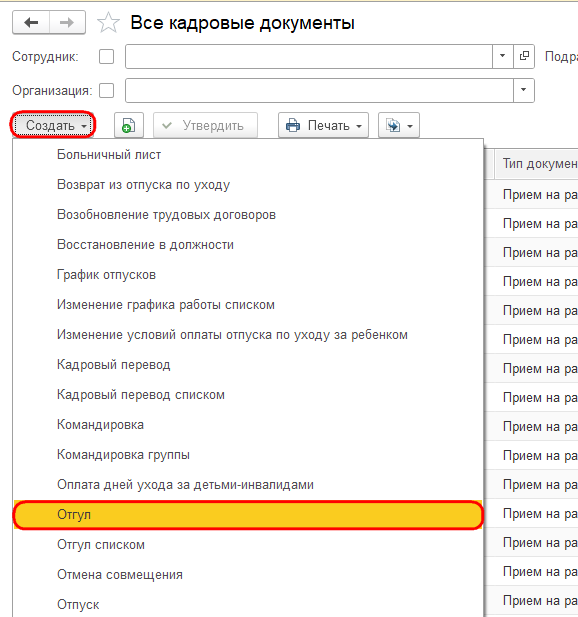578x617 pixels.
Task: Select Больничный лист menu item
Action: pos(248,155)
